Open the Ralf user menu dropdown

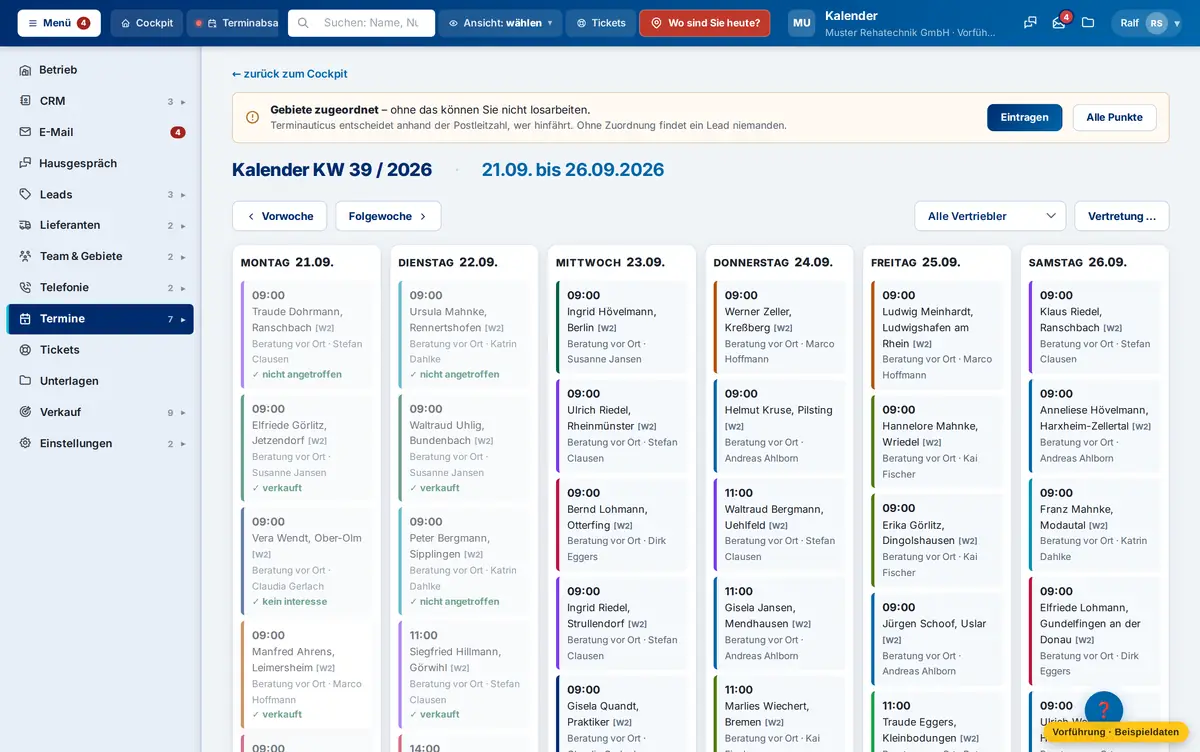point(1146,23)
